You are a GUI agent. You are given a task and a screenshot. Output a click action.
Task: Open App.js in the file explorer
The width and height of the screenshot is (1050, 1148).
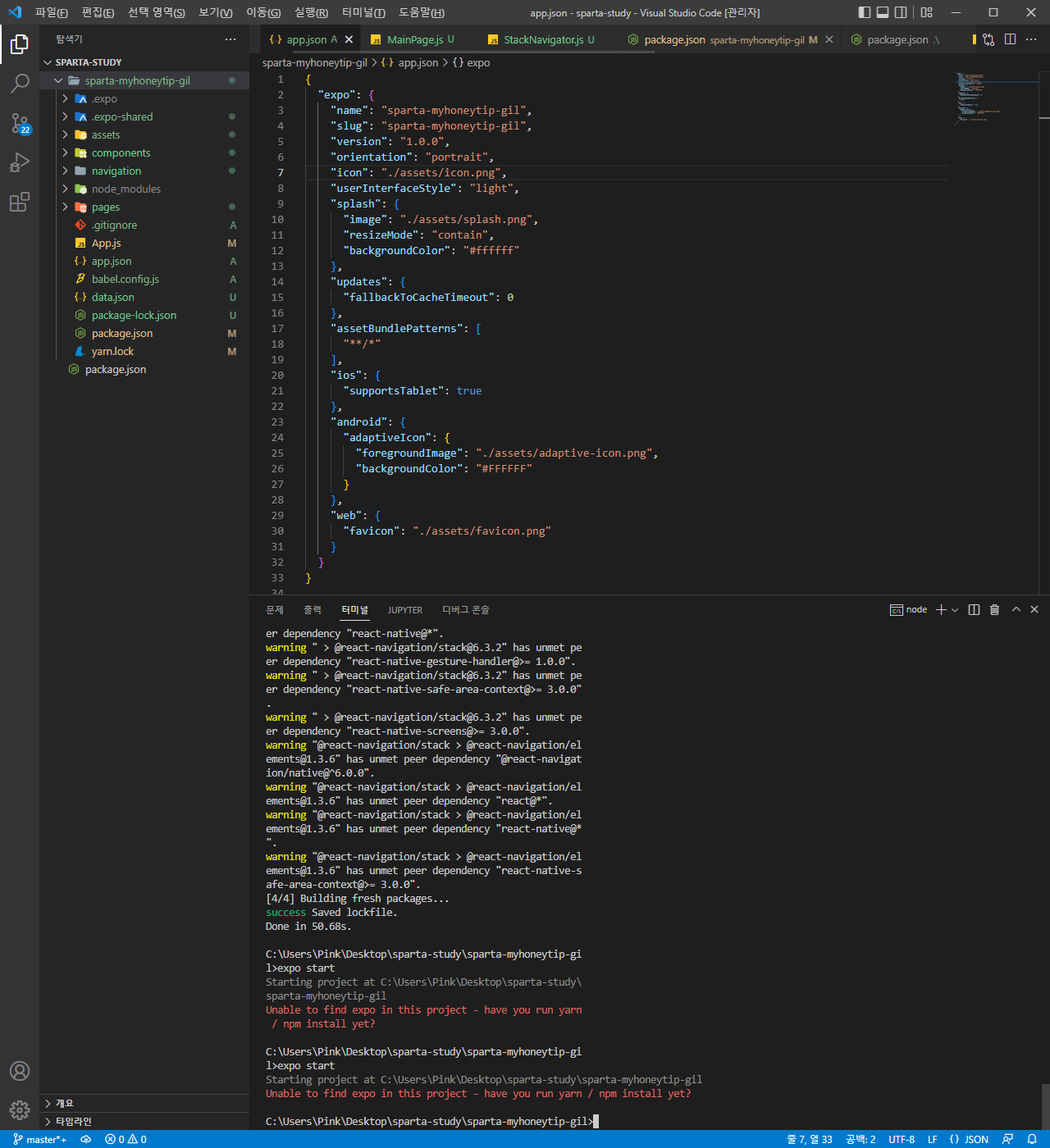(x=144, y=243)
